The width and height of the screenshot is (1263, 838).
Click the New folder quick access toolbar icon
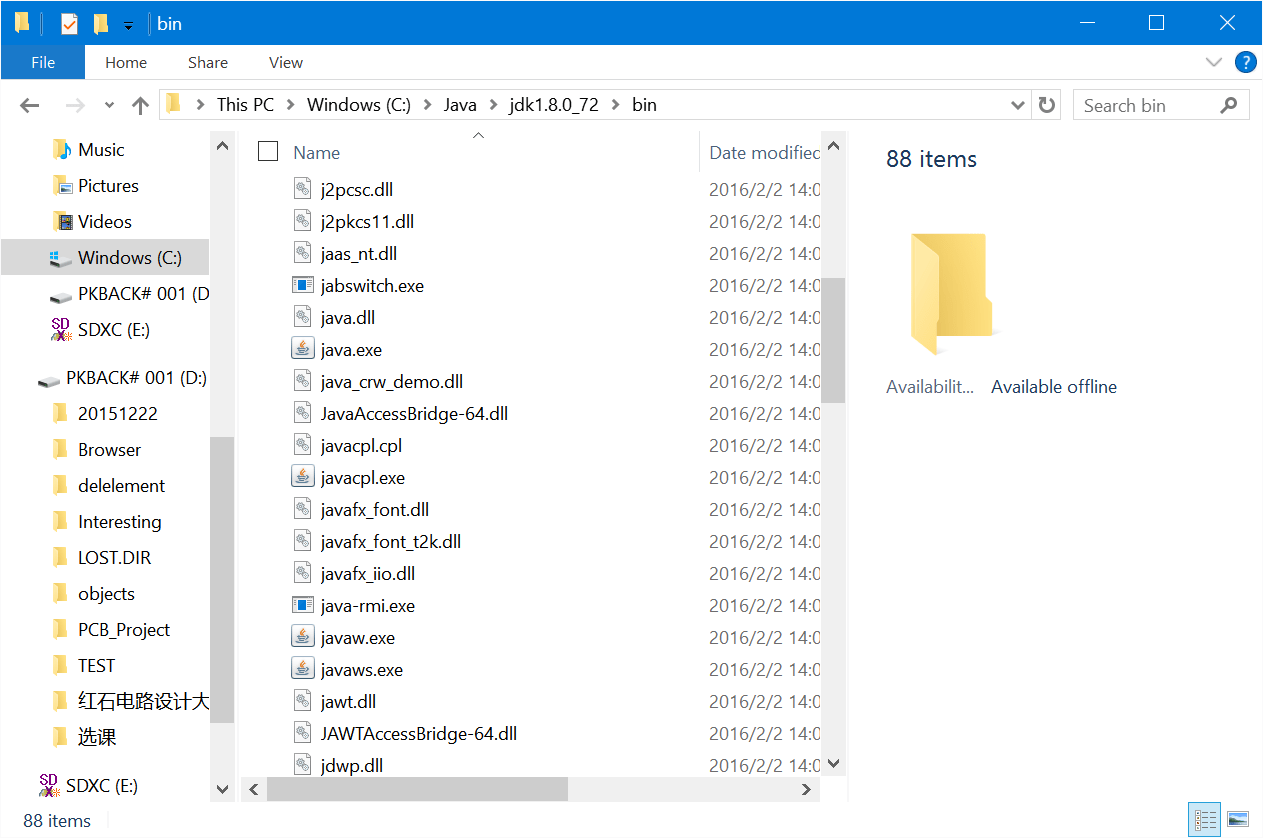(x=100, y=23)
